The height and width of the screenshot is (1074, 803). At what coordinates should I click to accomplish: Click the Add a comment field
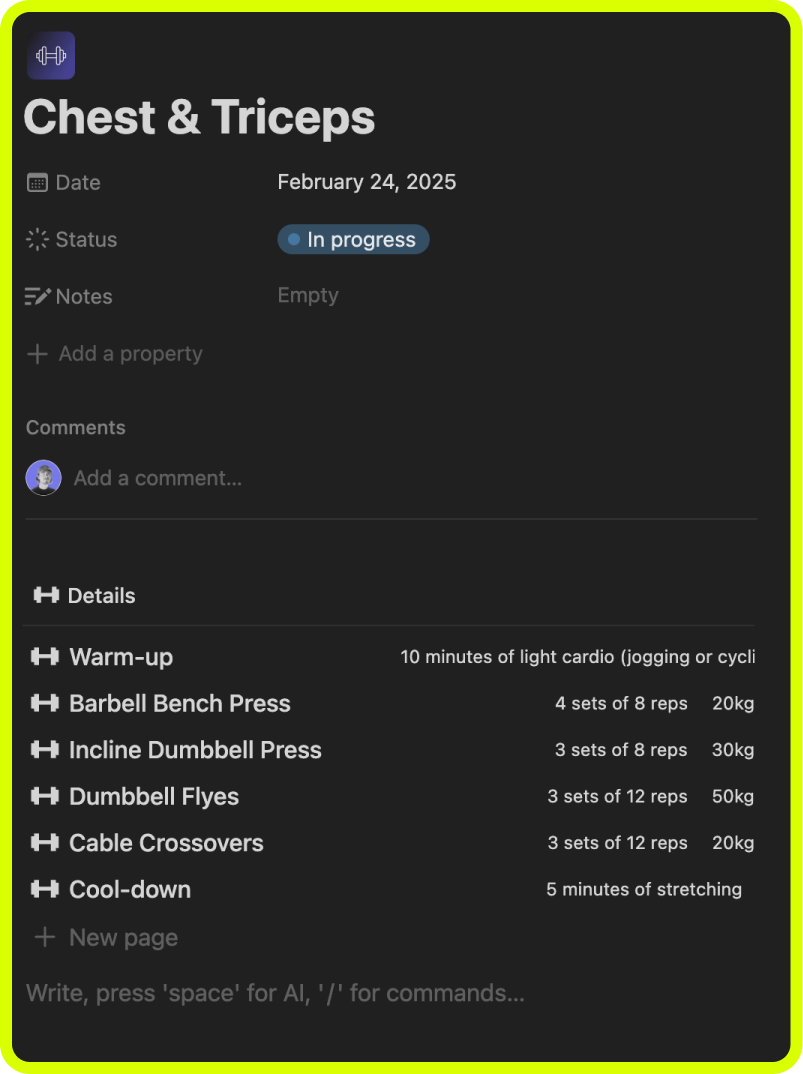coord(158,478)
